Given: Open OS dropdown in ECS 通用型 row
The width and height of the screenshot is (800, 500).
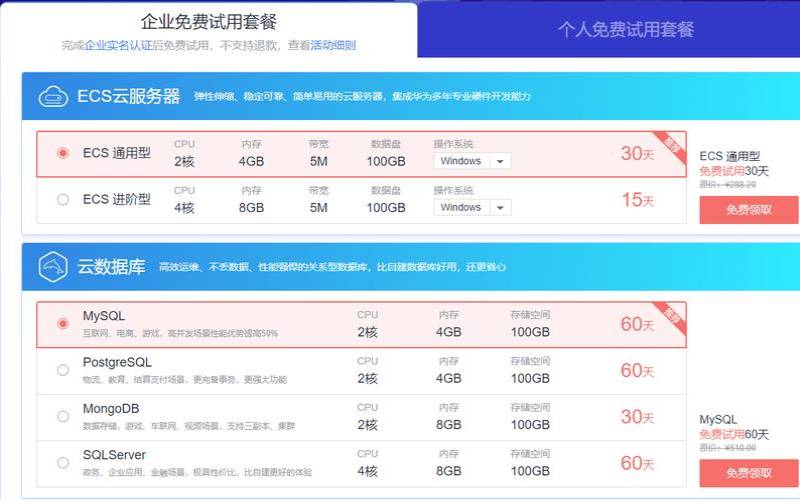Looking at the screenshot, I should 472,161.
